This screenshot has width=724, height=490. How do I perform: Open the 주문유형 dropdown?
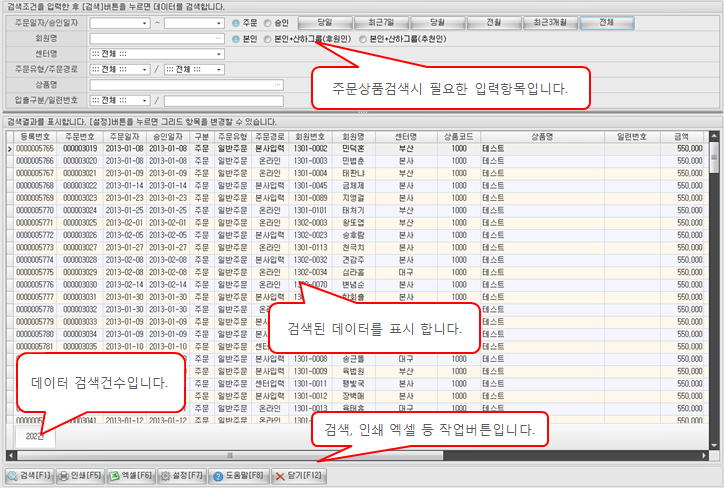(145, 70)
